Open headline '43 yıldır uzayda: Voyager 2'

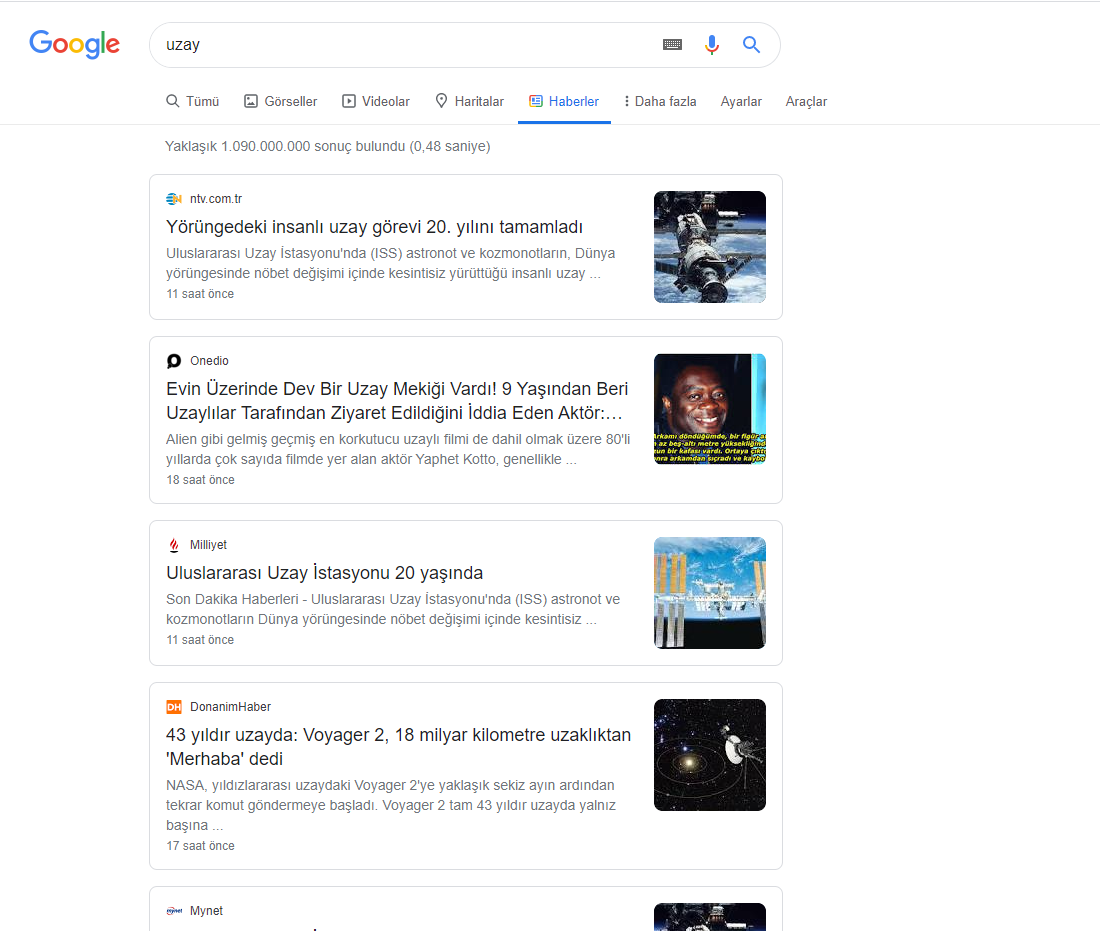(398, 747)
